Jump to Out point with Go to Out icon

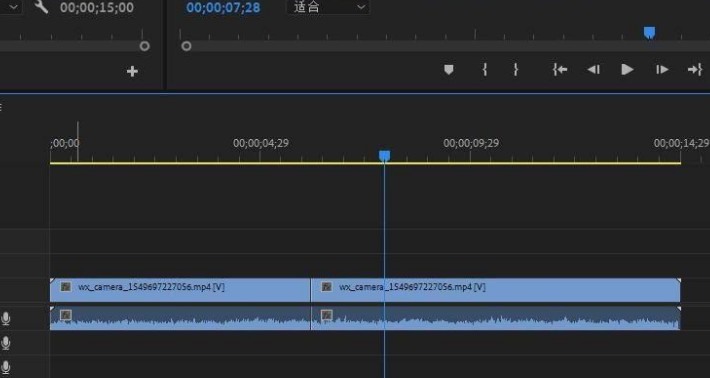point(695,69)
